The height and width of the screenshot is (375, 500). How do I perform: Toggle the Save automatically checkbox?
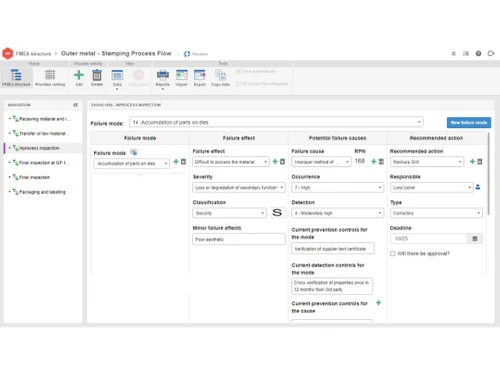click(238, 71)
